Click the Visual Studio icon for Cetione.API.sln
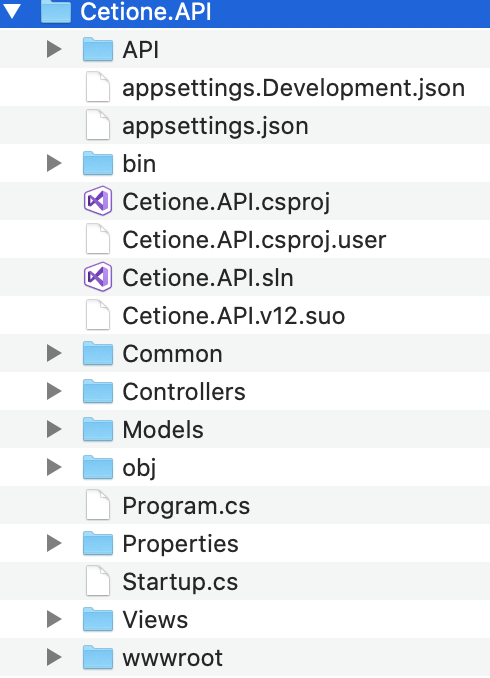490x678 pixels. 98,277
